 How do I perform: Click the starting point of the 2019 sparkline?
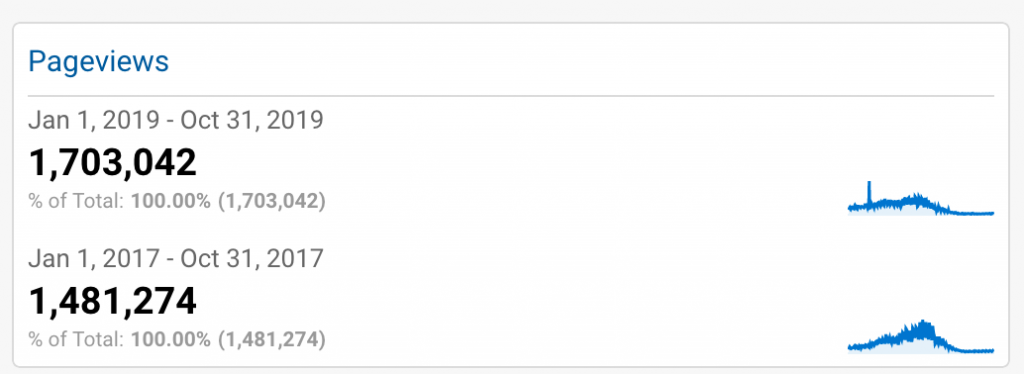click(x=850, y=208)
